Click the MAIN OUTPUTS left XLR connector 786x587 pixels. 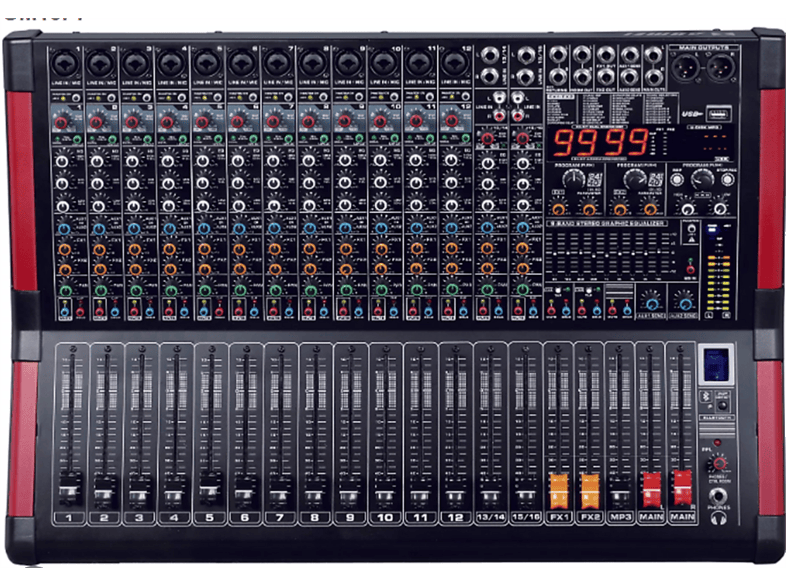tap(686, 67)
